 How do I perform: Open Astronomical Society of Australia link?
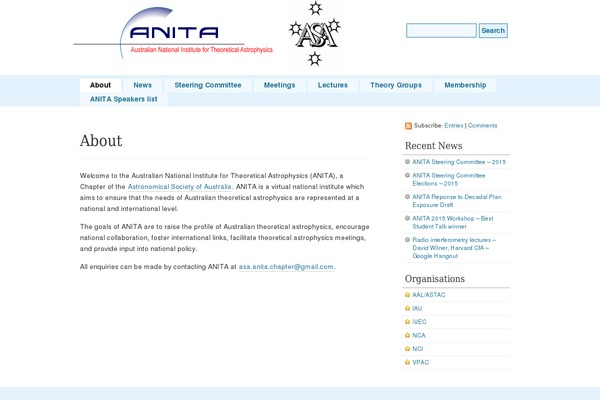179,187
